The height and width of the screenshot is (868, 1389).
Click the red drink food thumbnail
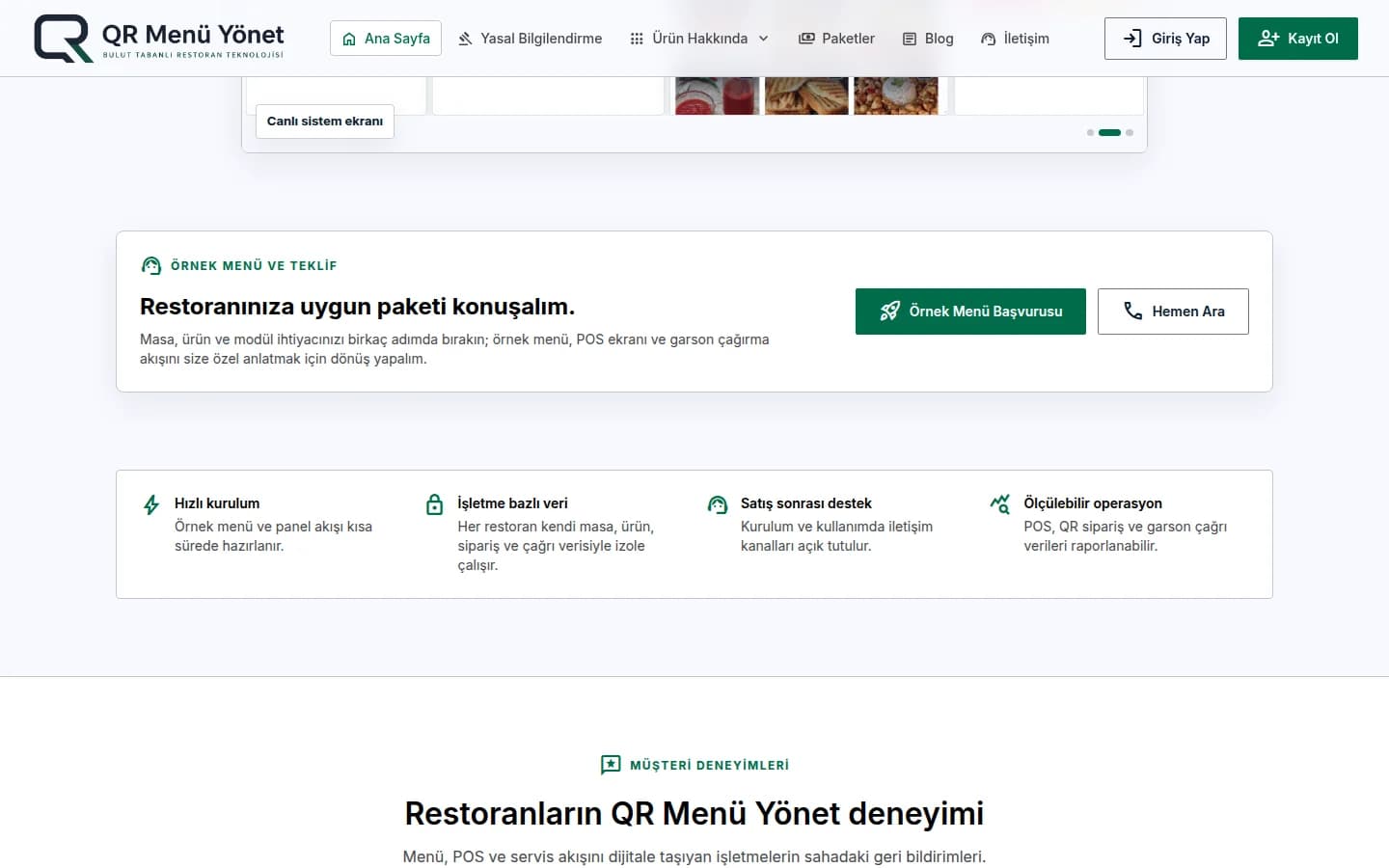coord(717,95)
